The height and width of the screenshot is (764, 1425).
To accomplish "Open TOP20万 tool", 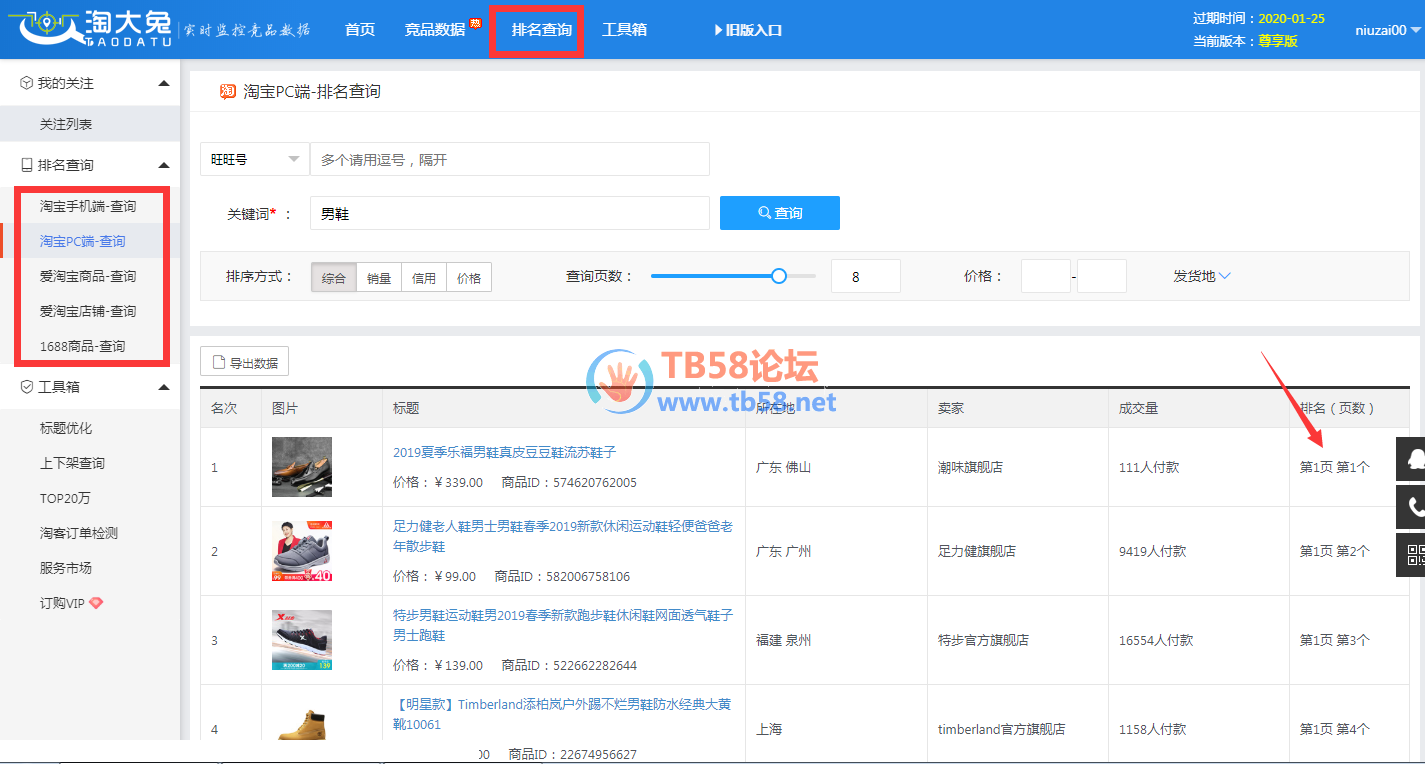I will click(65, 498).
